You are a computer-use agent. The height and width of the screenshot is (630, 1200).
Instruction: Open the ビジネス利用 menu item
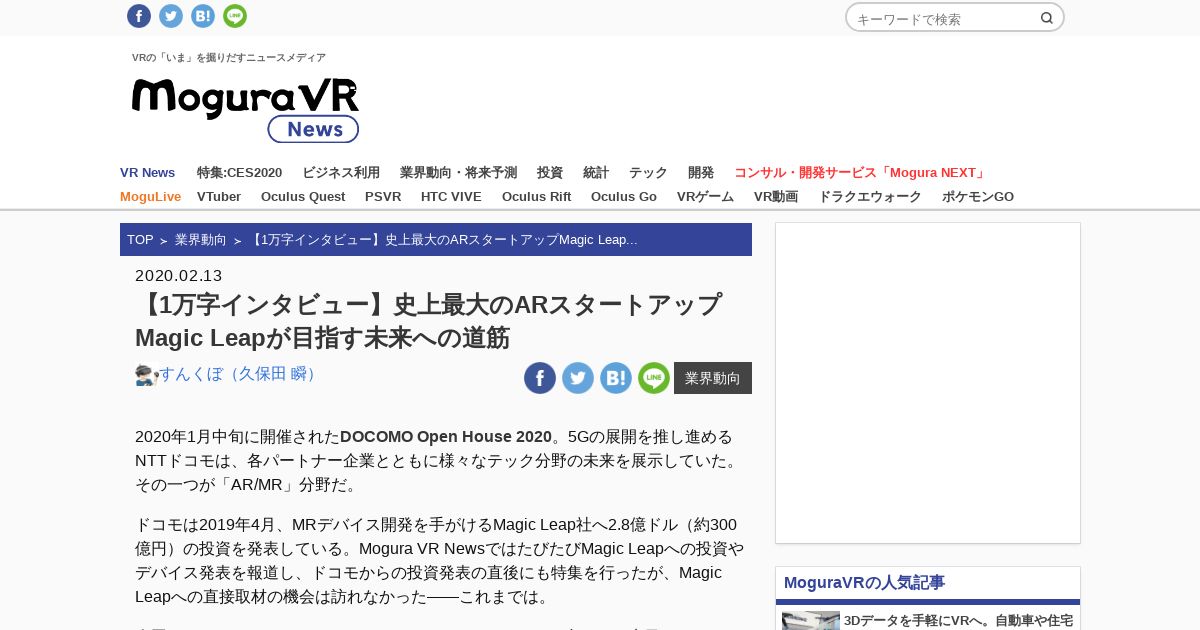point(341,173)
